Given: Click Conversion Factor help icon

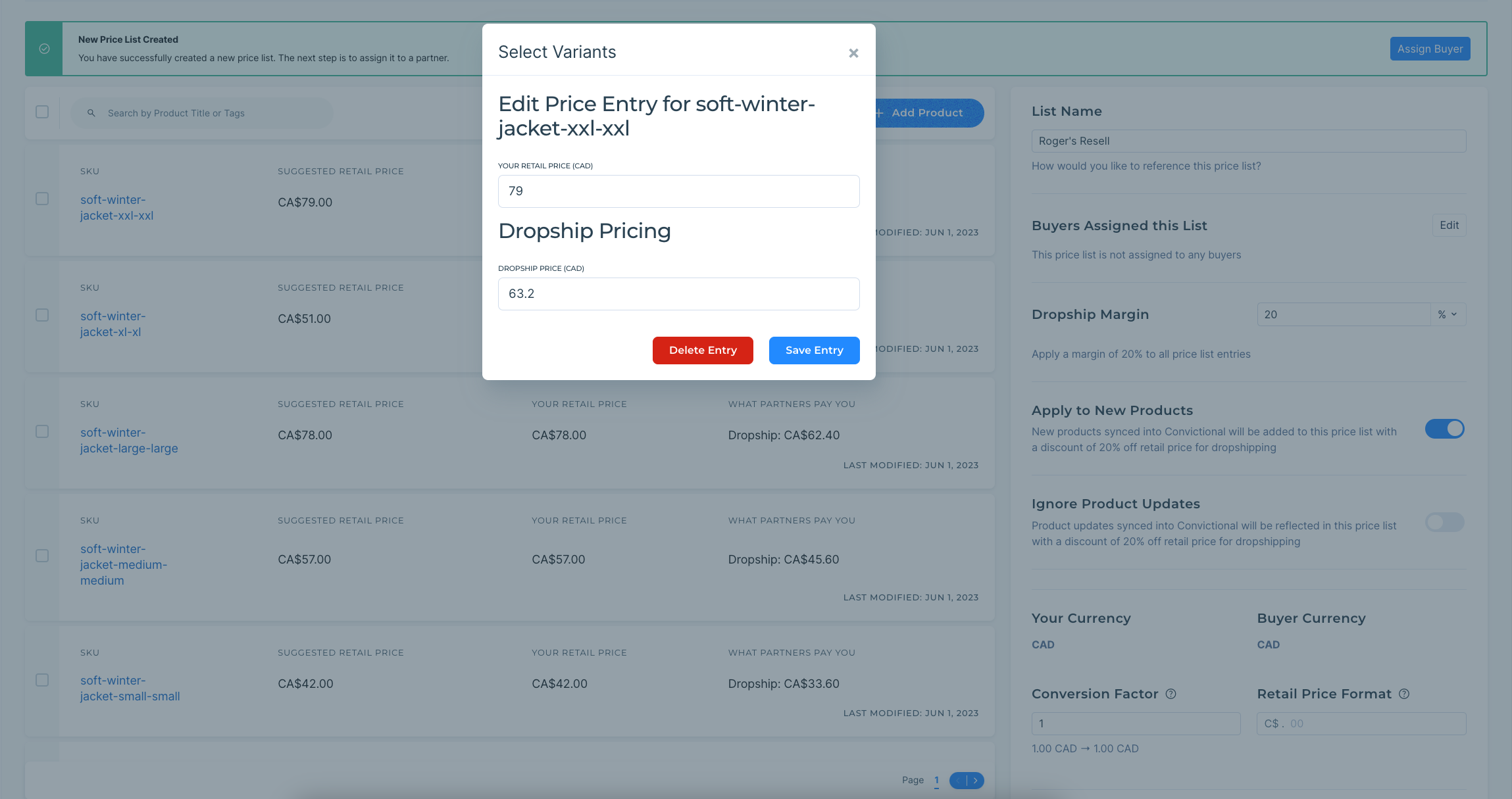Looking at the screenshot, I should [1171, 694].
